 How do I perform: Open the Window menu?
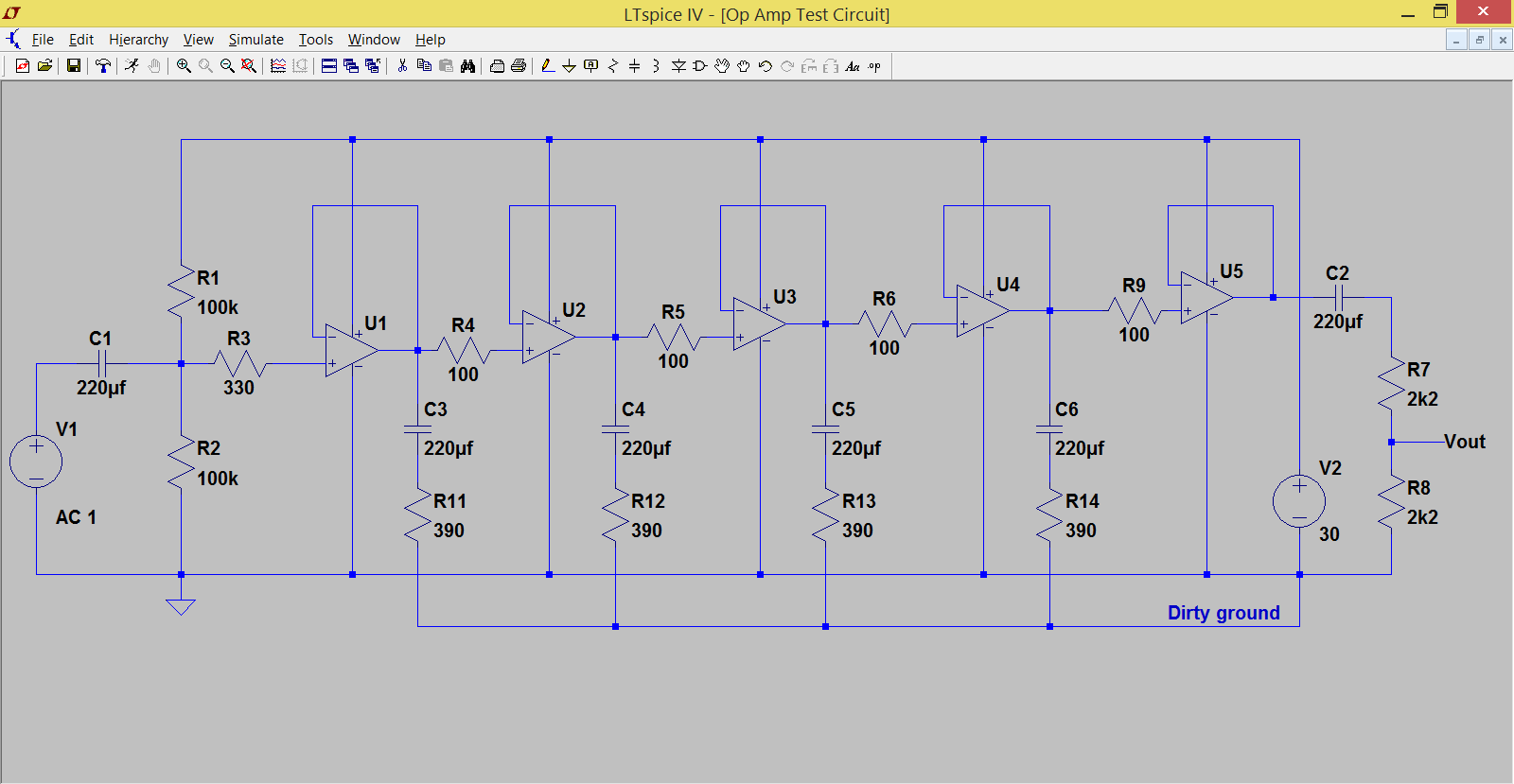[374, 40]
